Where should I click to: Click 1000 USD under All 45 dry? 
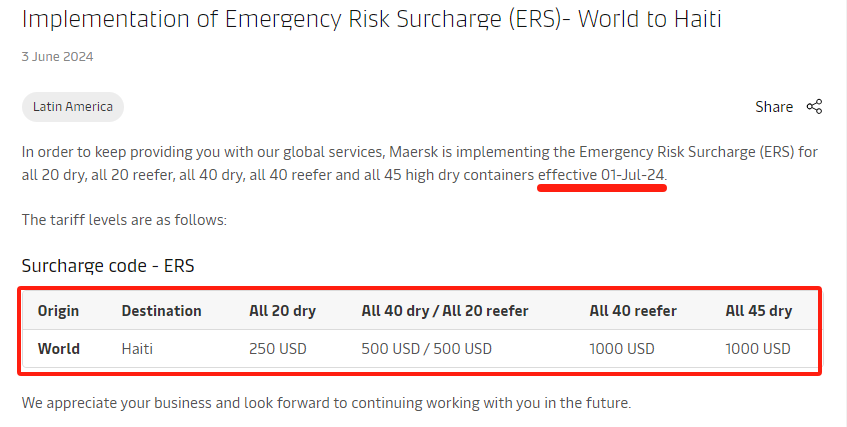pyautogui.click(x=758, y=349)
